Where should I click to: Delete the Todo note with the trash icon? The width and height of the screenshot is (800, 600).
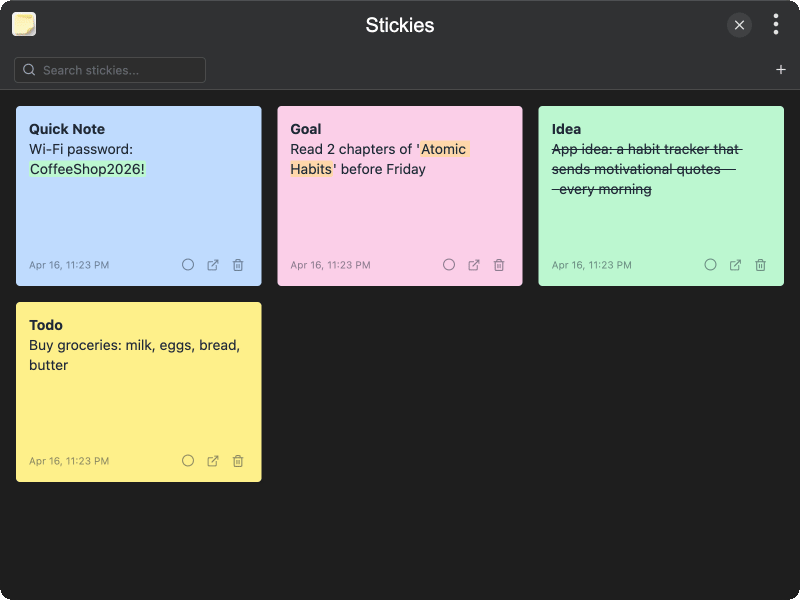pos(237,461)
